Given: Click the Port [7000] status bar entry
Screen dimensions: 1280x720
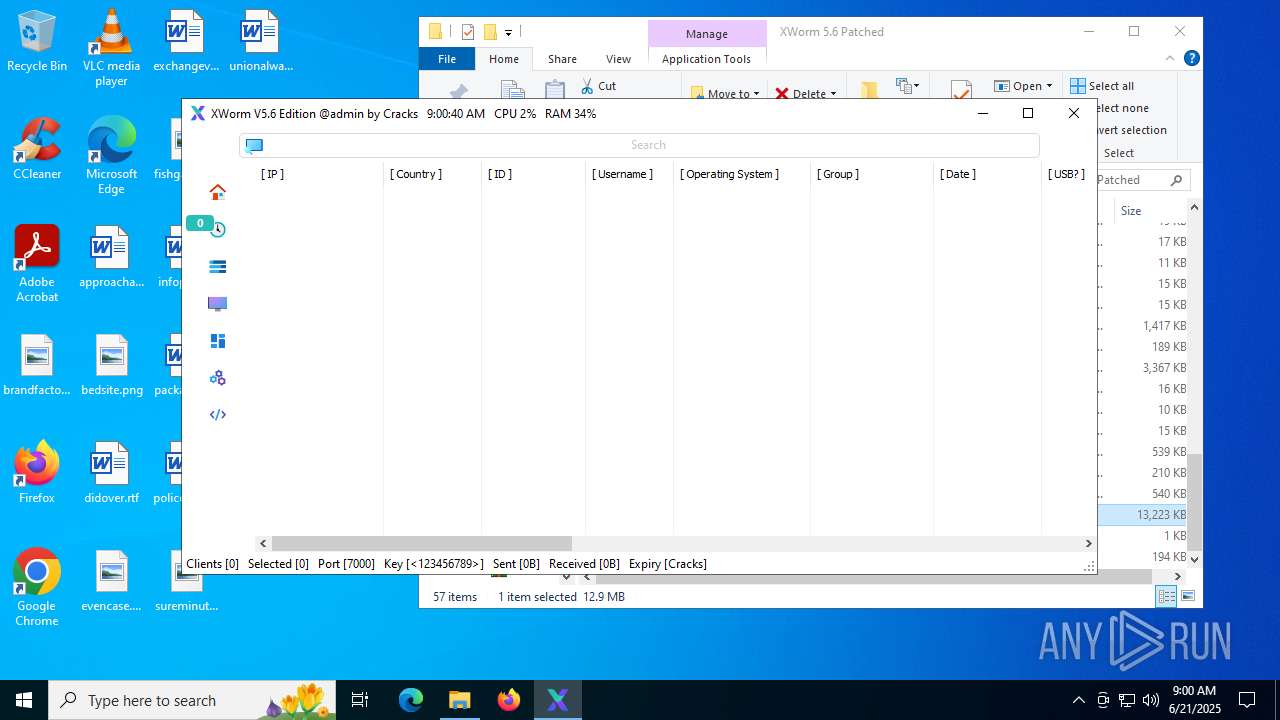Looking at the screenshot, I should 346,564.
